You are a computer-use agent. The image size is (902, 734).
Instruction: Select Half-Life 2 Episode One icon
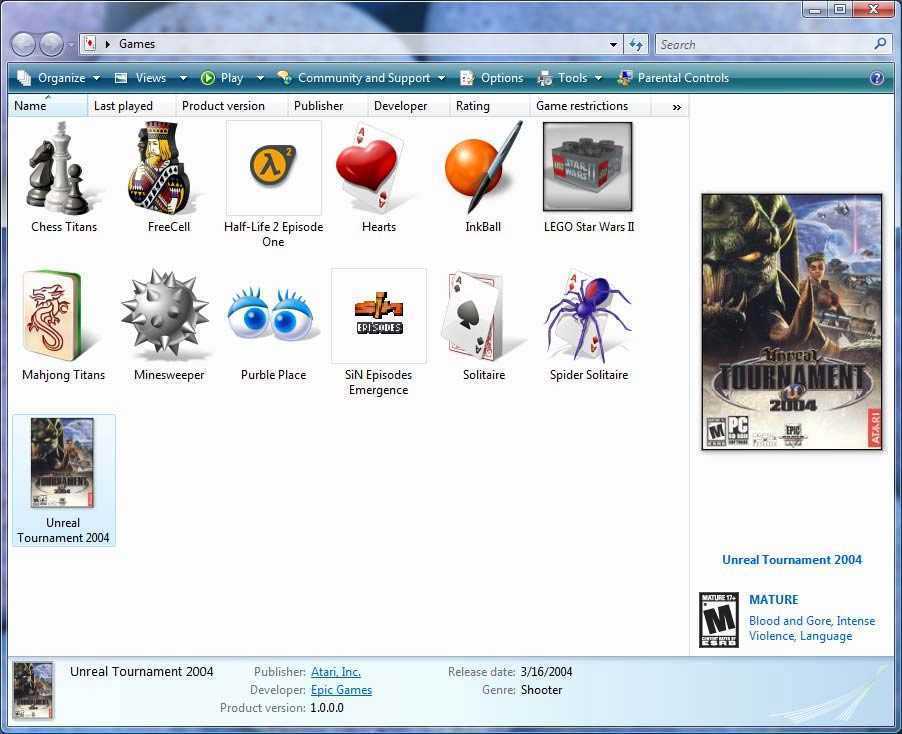(x=273, y=167)
